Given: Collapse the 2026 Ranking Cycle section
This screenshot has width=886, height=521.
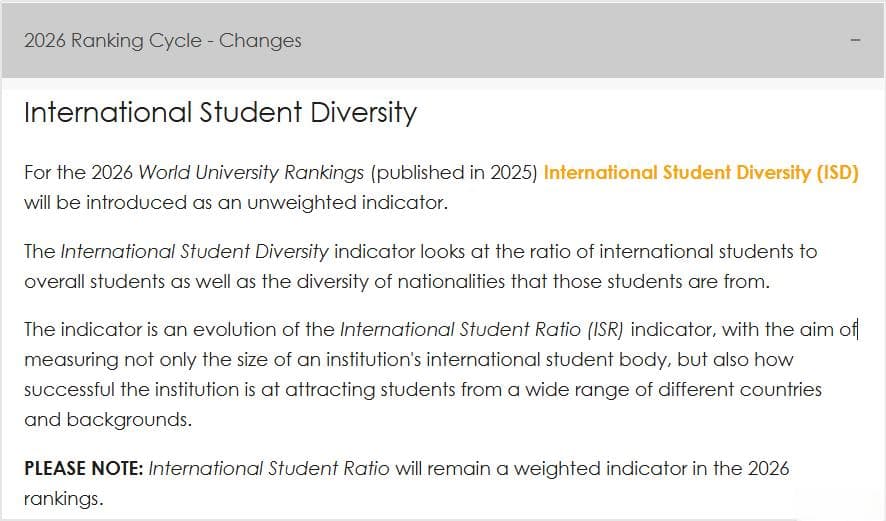Looking at the screenshot, I should (x=855, y=40).
